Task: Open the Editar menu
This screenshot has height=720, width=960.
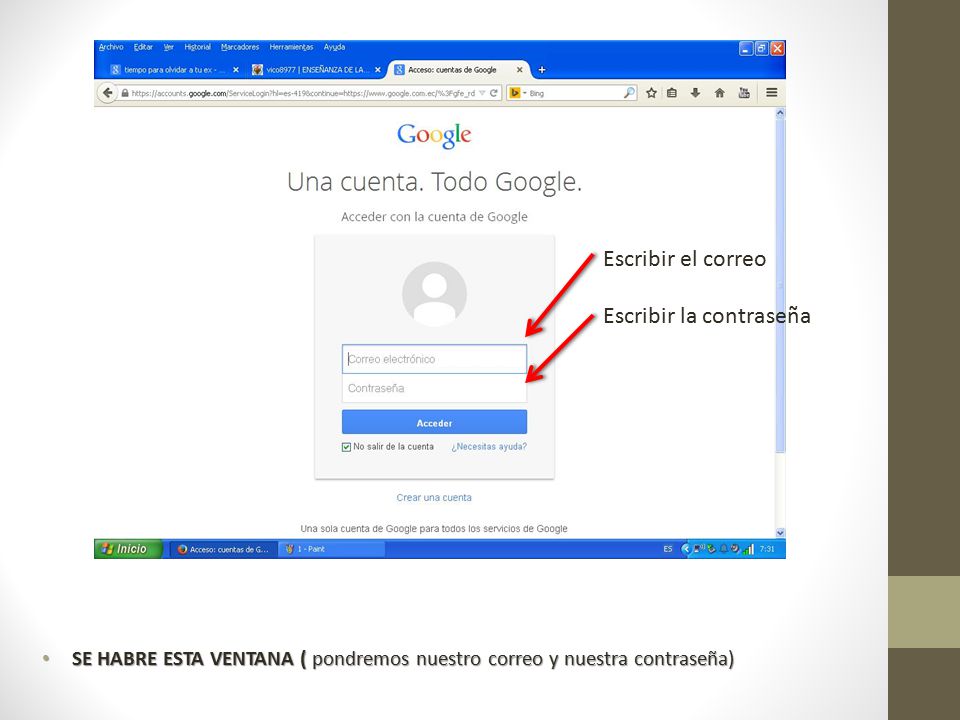Action: click(x=143, y=47)
